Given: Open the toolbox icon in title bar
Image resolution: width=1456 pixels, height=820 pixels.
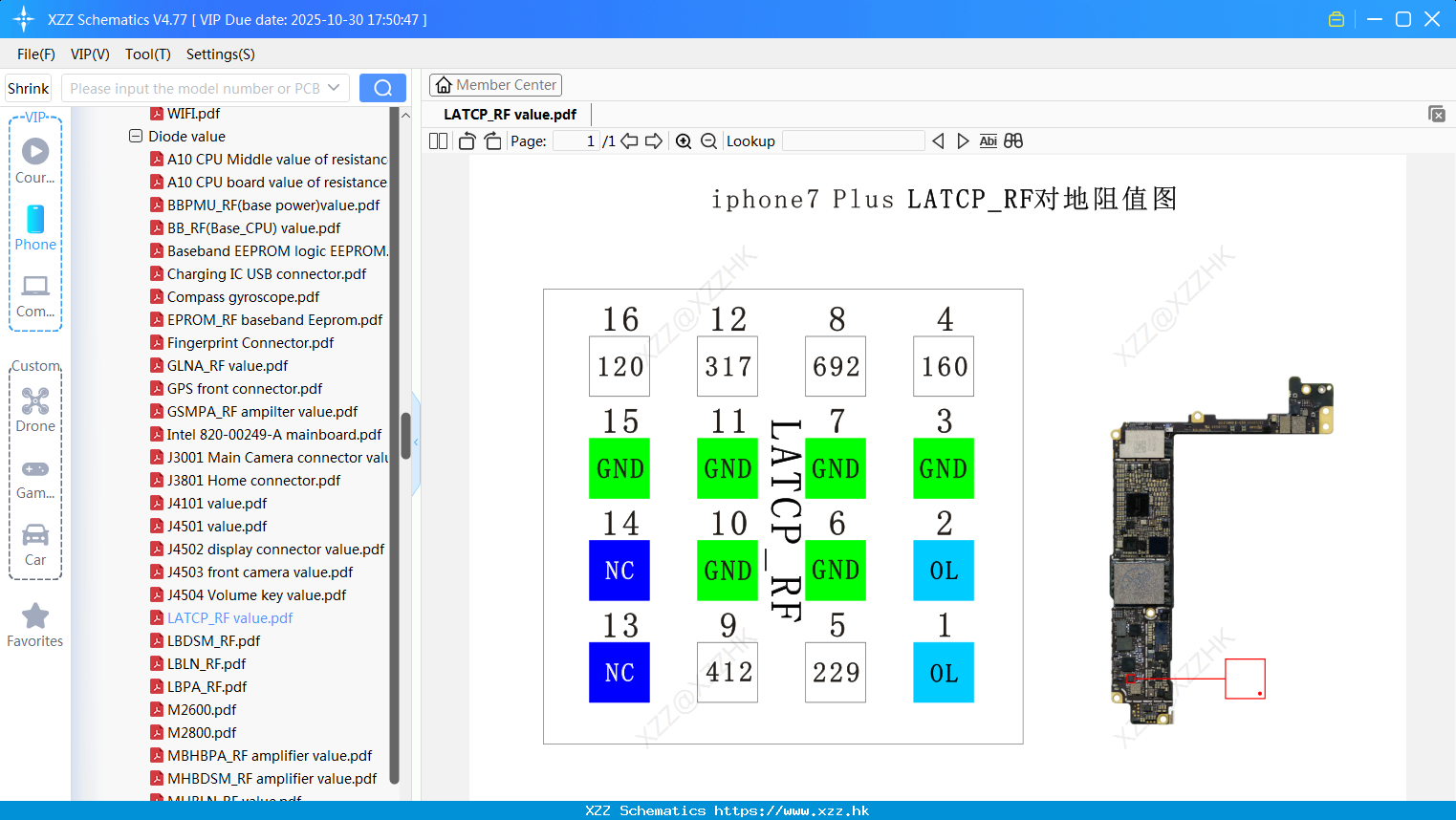Looking at the screenshot, I should [x=1336, y=19].
